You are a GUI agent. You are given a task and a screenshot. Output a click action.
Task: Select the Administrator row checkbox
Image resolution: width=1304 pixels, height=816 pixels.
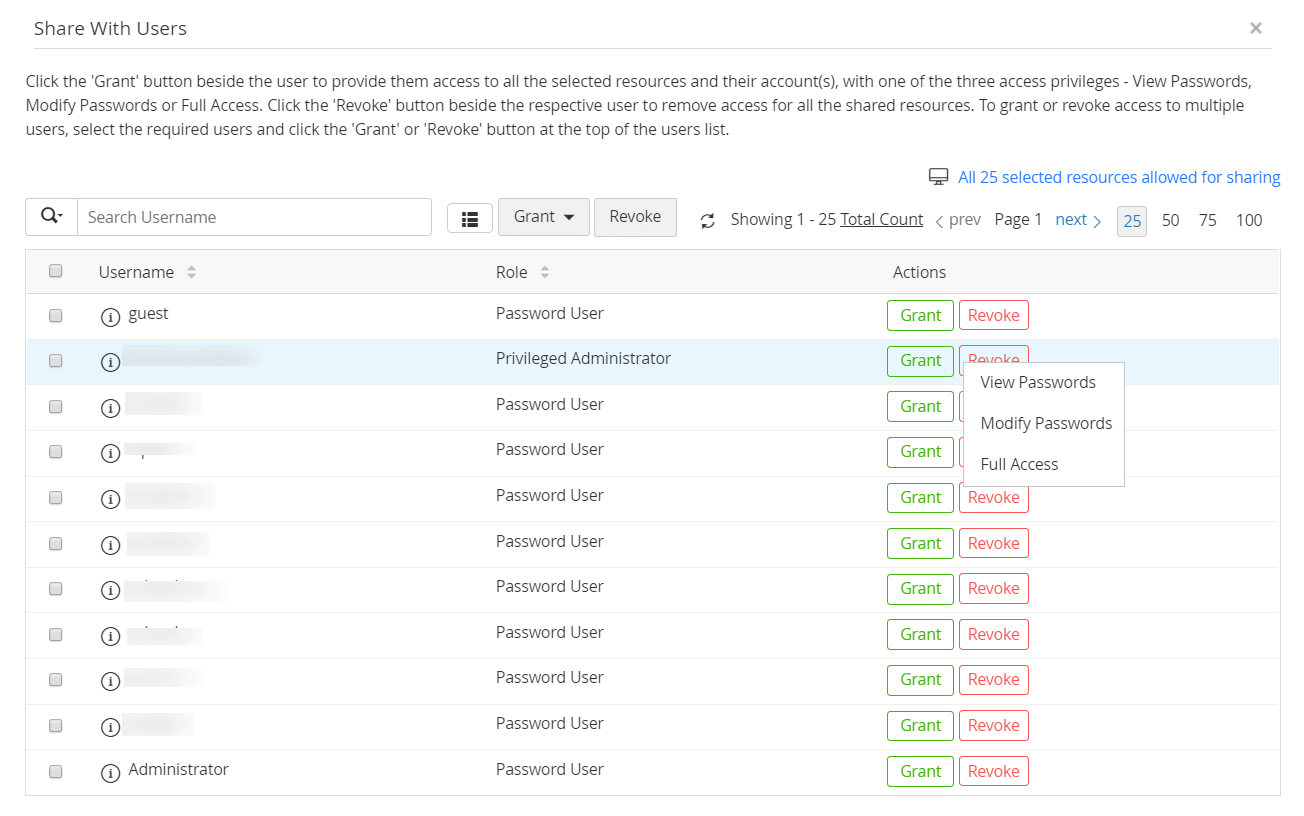click(56, 771)
